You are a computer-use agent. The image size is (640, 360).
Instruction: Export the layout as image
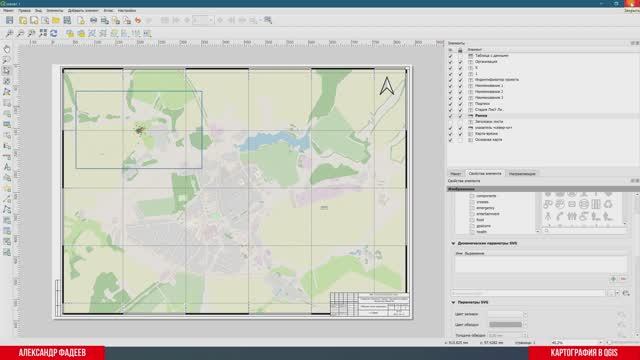[105, 20]
